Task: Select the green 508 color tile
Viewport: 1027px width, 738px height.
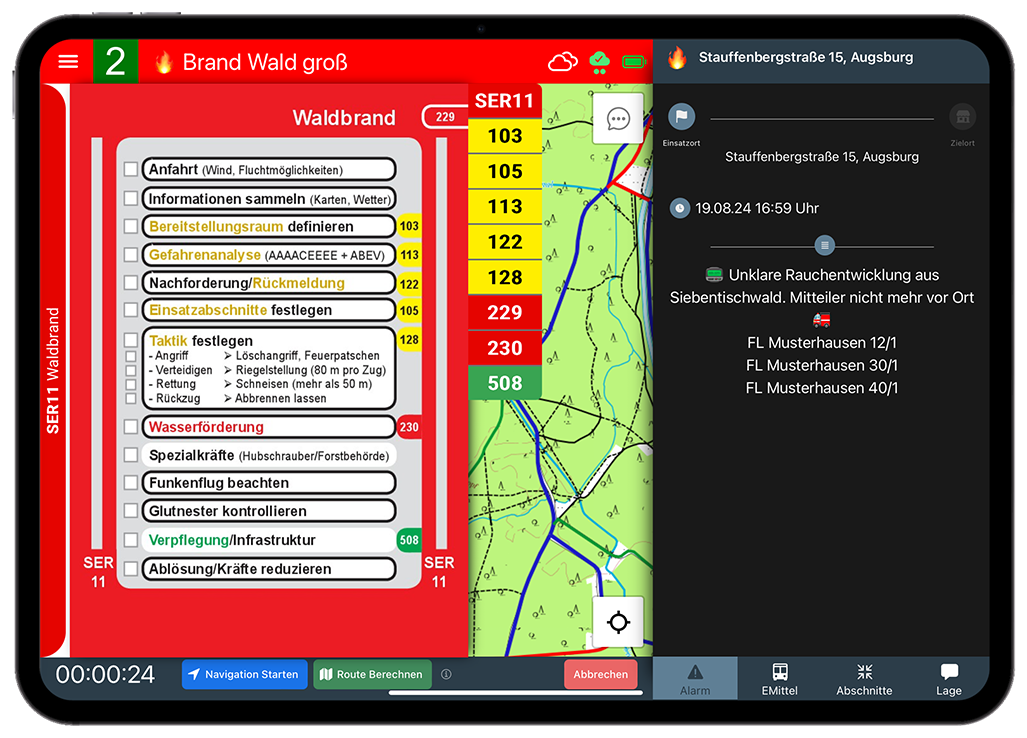Action: coord(505,383)
